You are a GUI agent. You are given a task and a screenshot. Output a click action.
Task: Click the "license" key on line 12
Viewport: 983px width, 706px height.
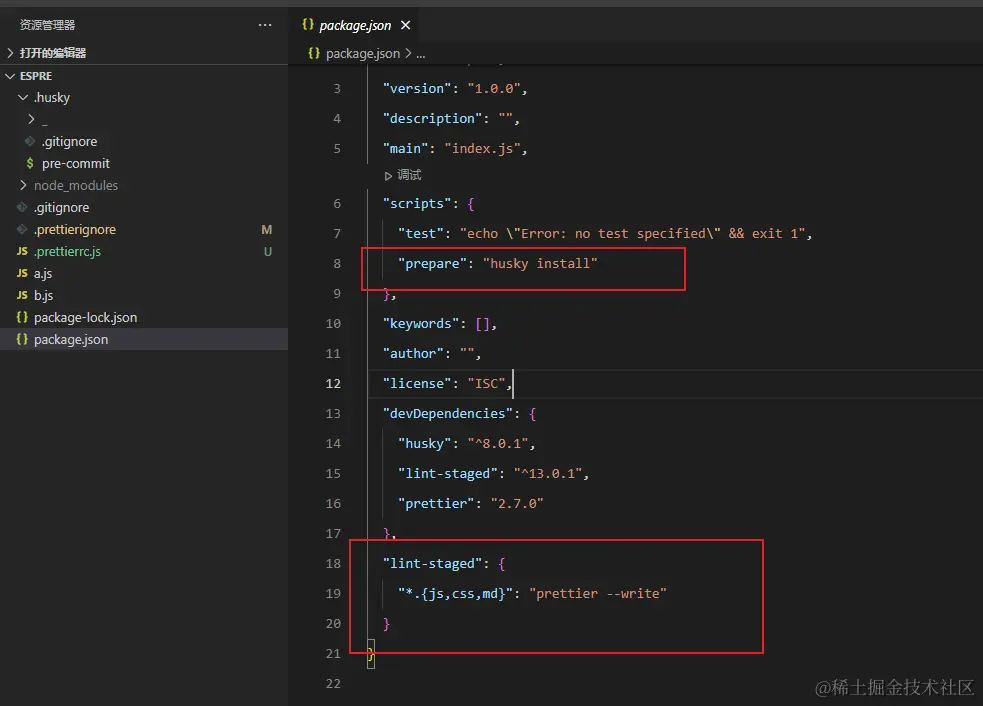point(417,383)
